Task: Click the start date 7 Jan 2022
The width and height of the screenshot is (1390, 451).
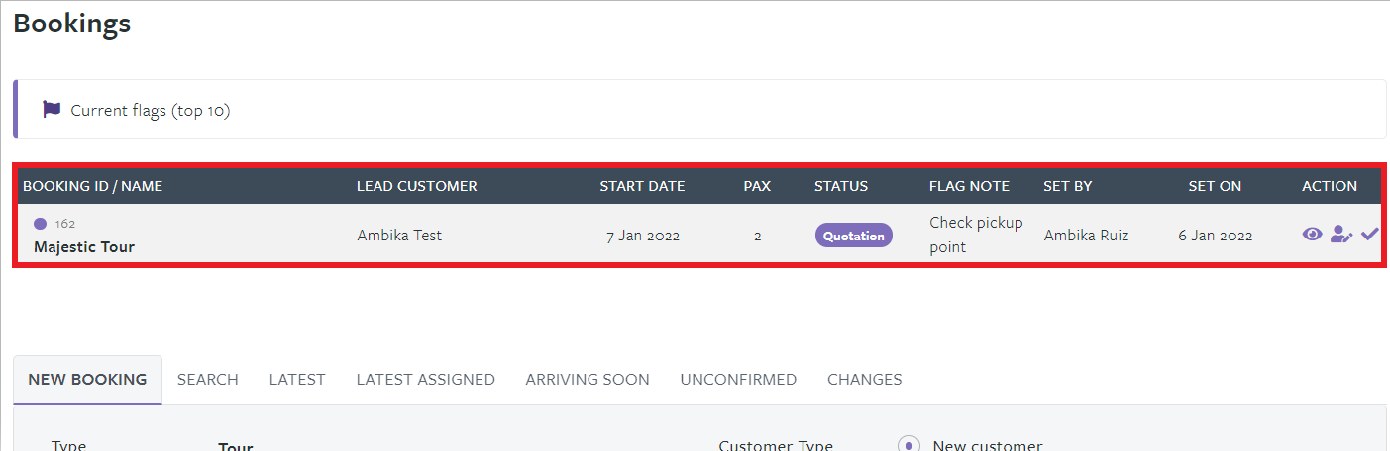Action: 643,236
